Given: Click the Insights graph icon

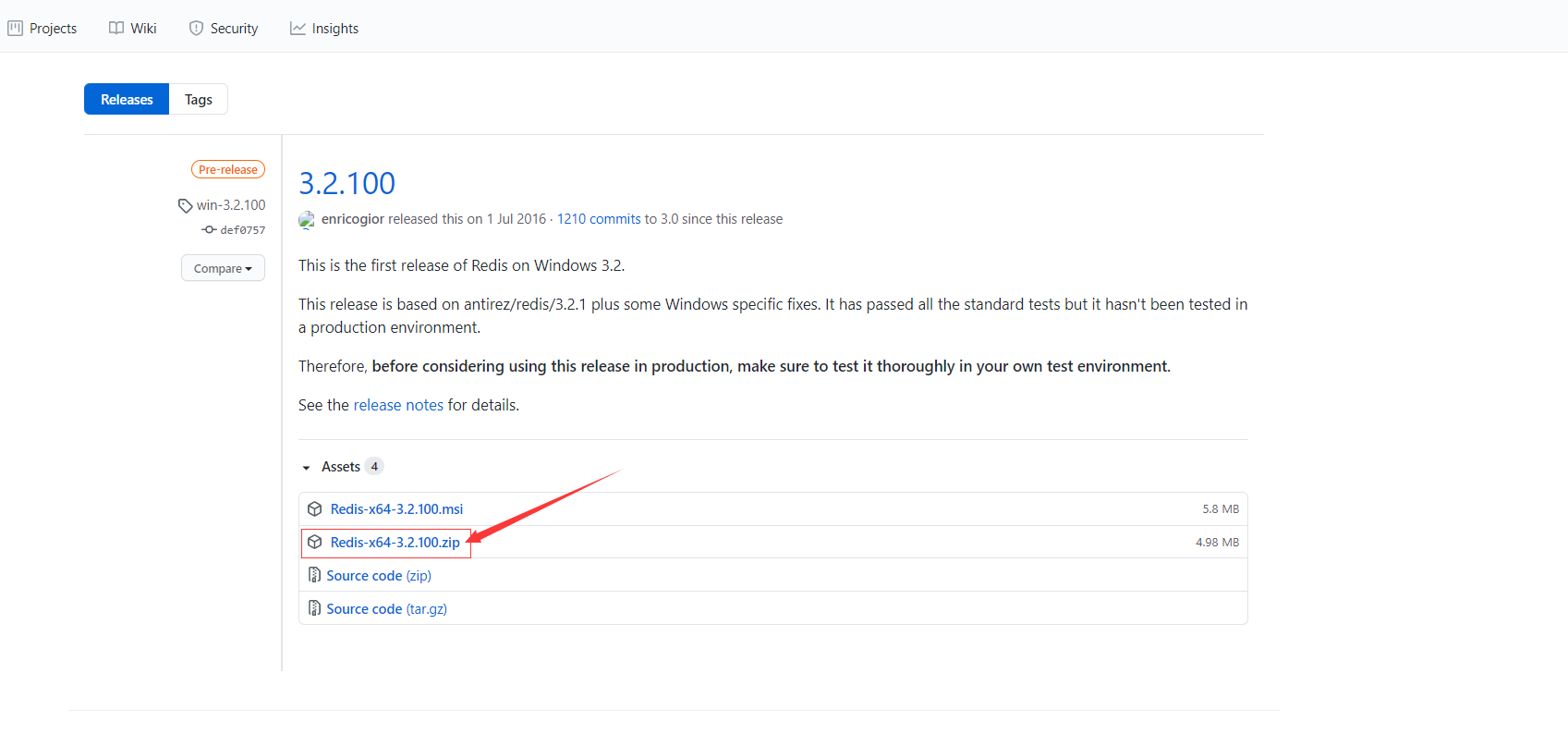Looking at the screenshot, I should pos(298,29).
